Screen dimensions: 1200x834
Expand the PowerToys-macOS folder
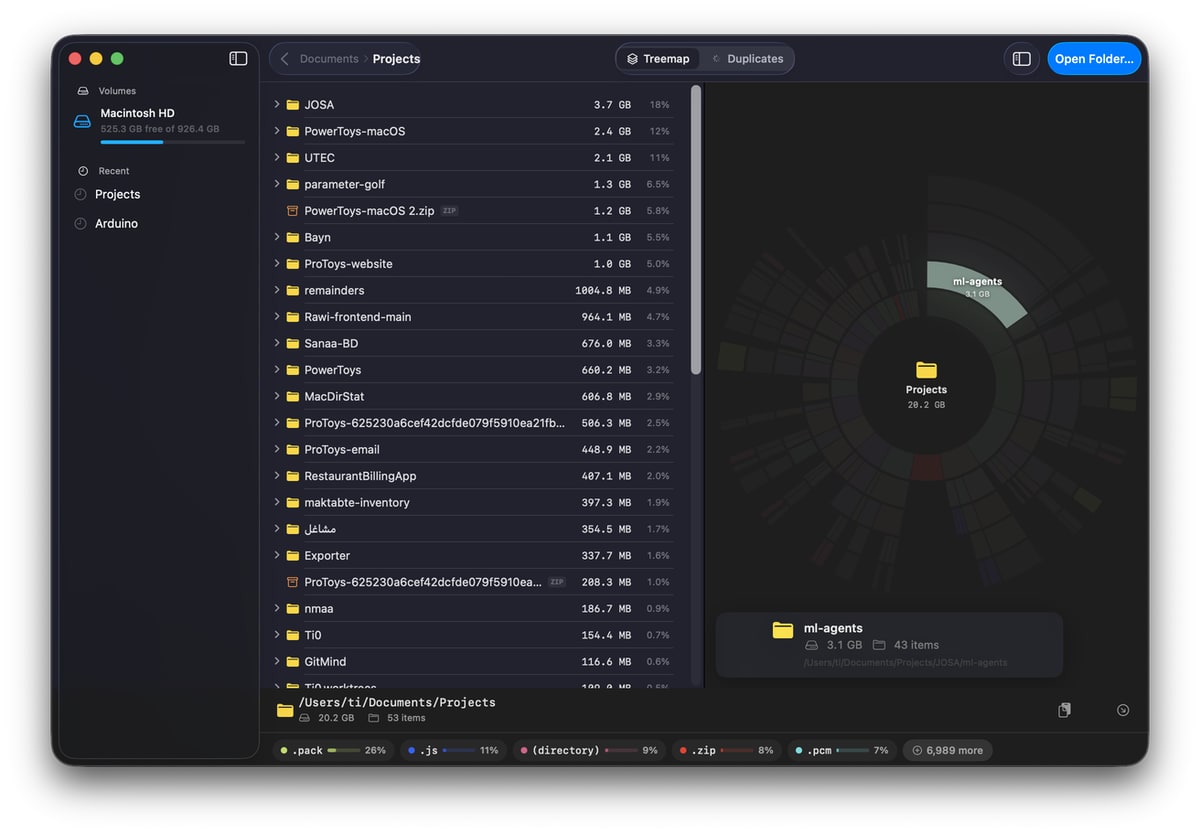(277, 131)
